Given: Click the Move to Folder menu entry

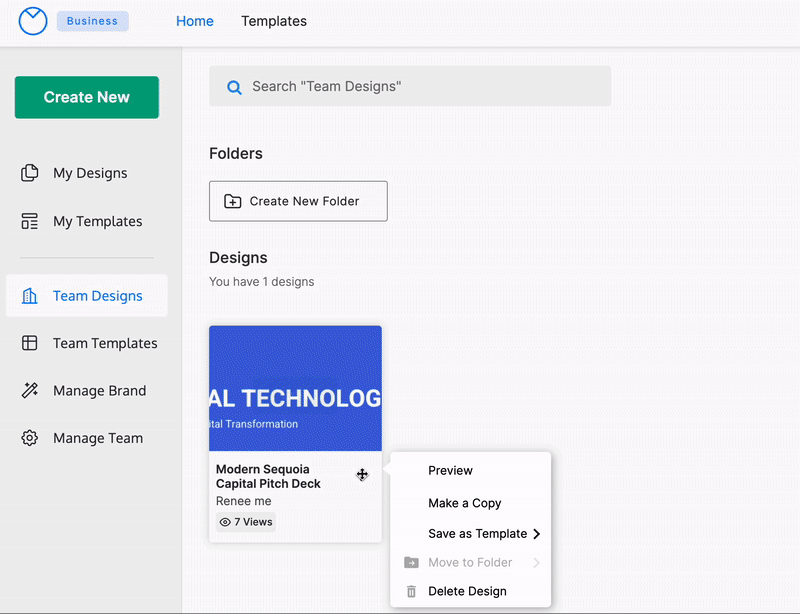Looking at the screenshot, I should coord(470,562).
